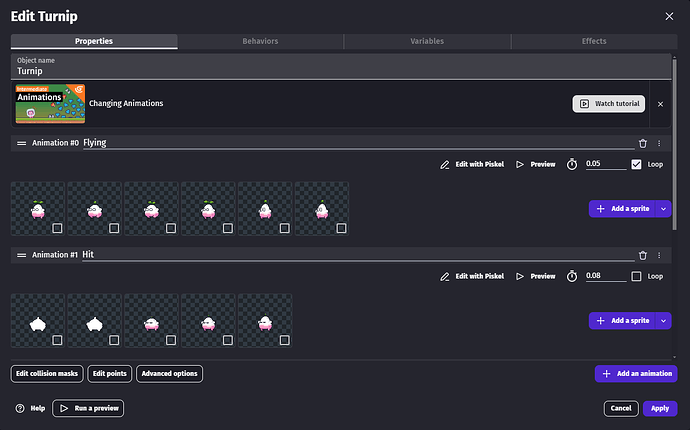Switch to the Behaviors tab
The image size is (690, 430).
[x=261, y=41]
